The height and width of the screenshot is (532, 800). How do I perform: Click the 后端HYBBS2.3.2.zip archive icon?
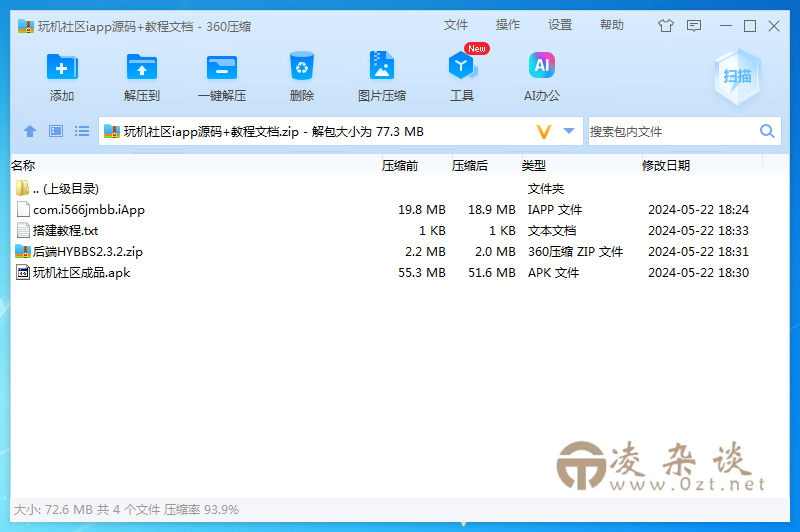coord(23,251)
